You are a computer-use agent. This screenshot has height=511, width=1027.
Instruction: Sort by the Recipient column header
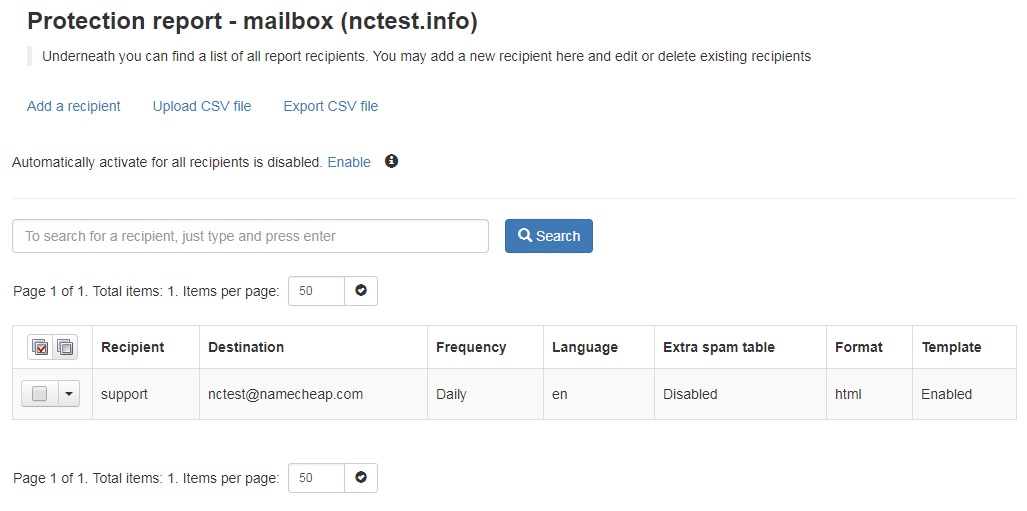click(x=133, y=347)
